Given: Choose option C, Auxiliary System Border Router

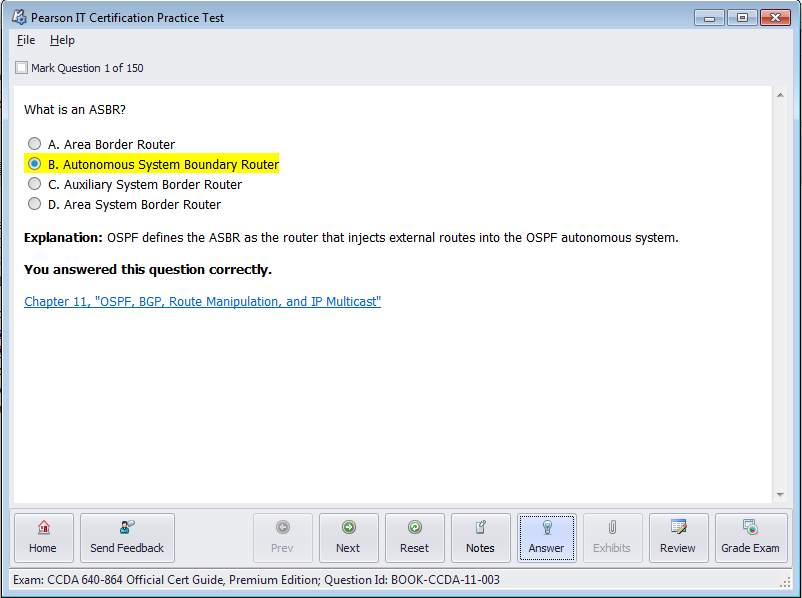Looking at the screenshot, I should coord(34,184).
